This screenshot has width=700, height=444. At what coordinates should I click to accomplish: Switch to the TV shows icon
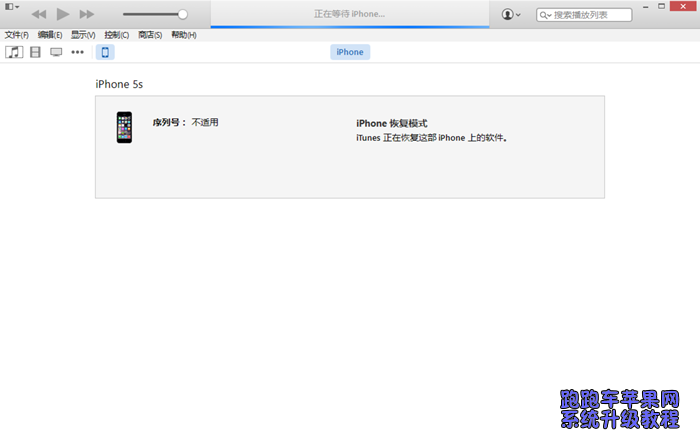56,52
